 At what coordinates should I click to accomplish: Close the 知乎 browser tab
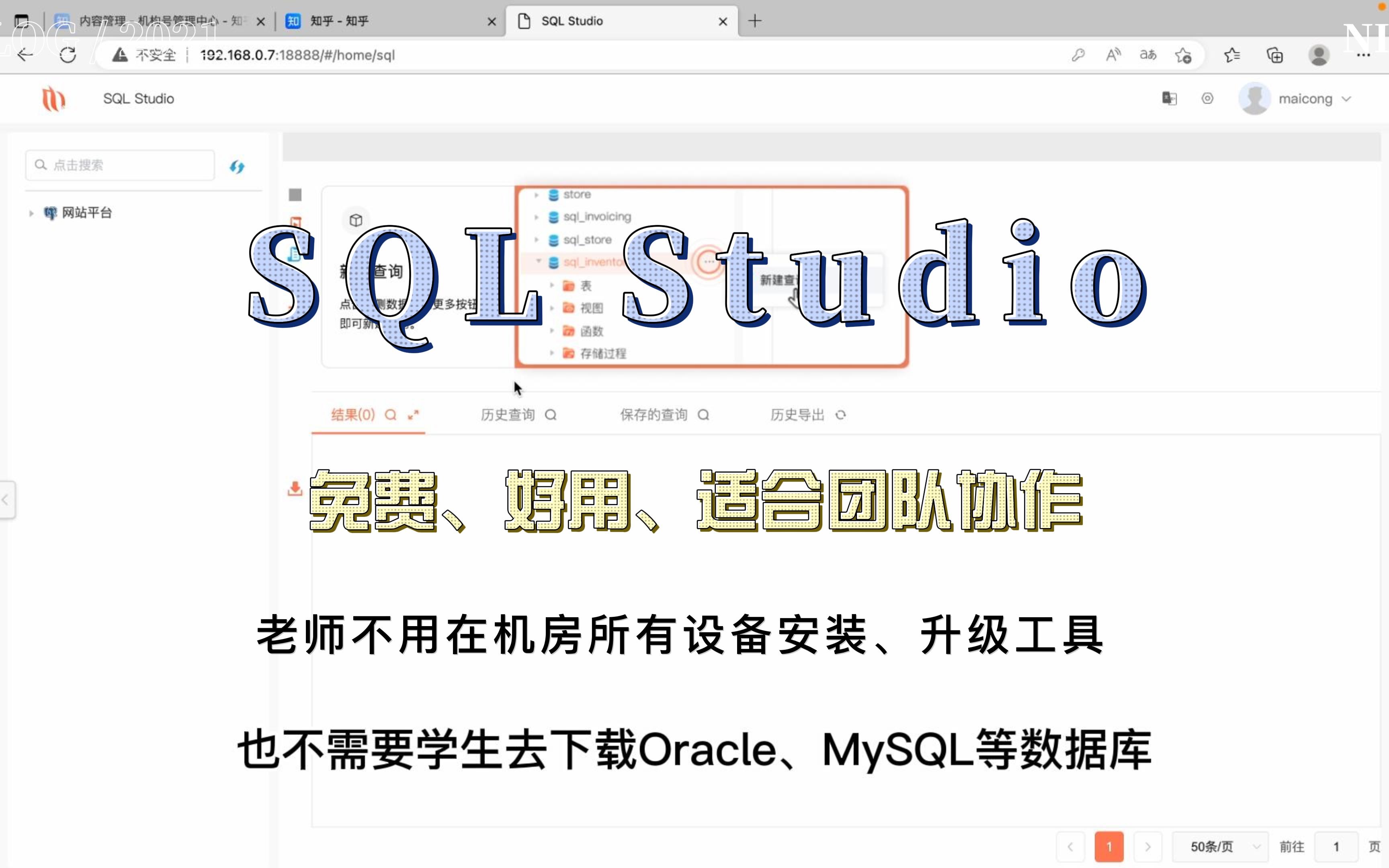(x=491, y=21)
